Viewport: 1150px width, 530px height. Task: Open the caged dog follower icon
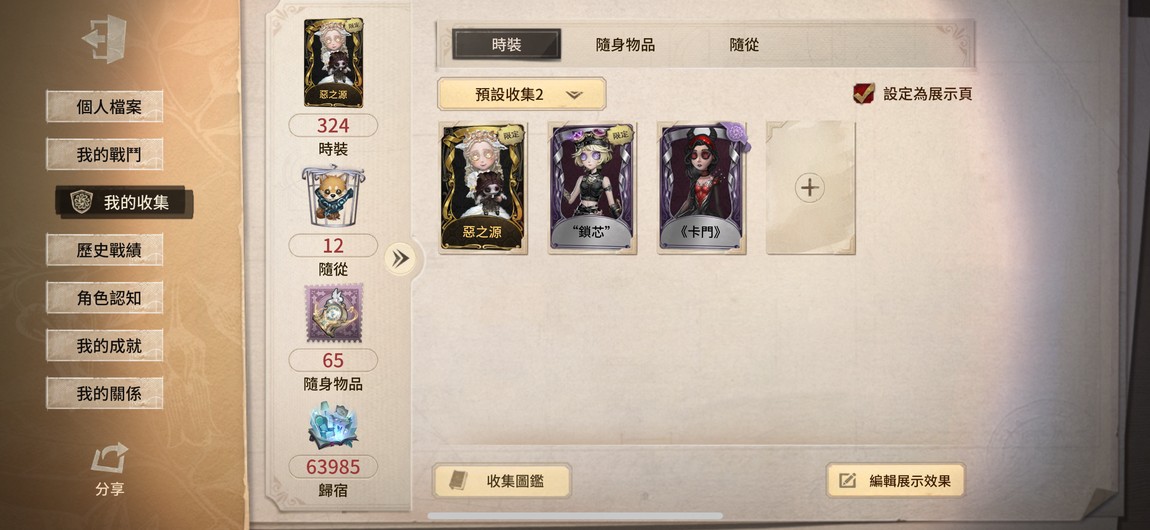pos(333,196)
